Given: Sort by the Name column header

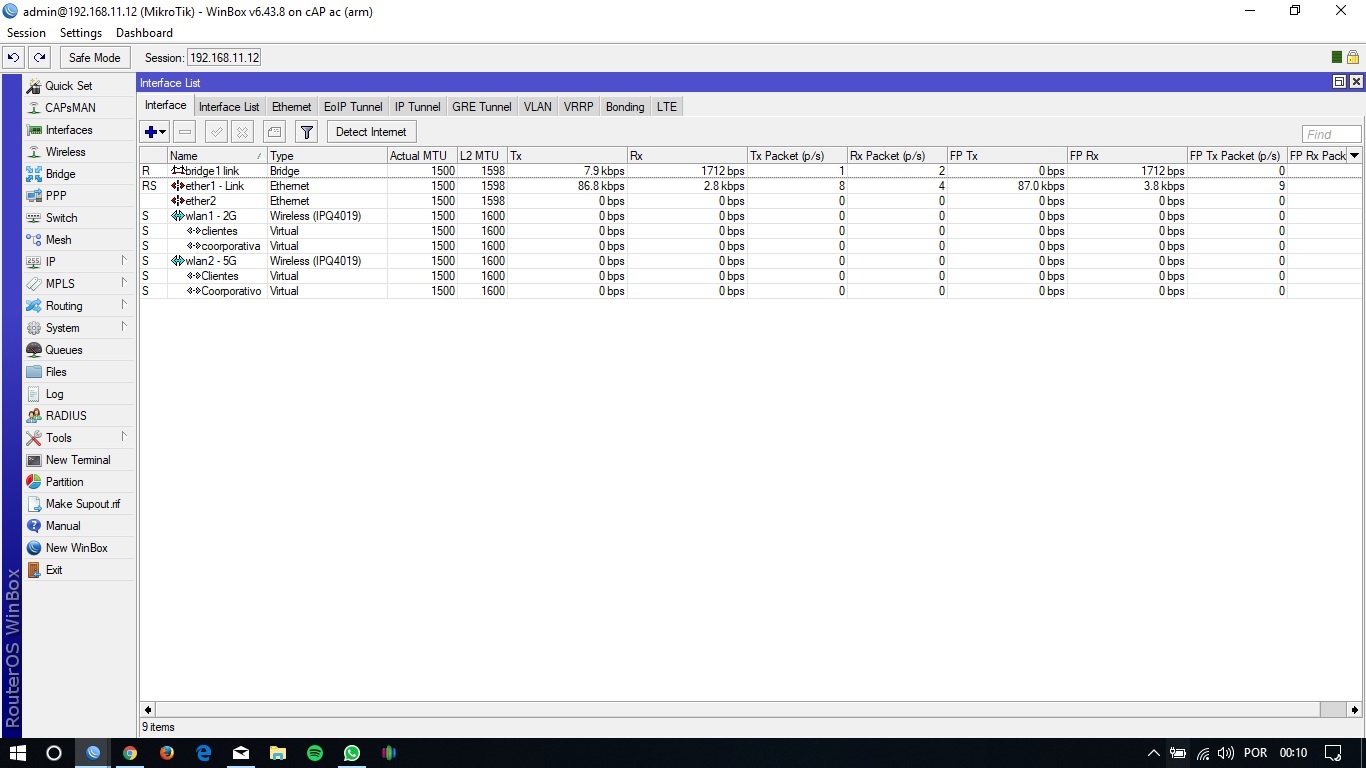Looking at the screenshot, I should (217, 156).
